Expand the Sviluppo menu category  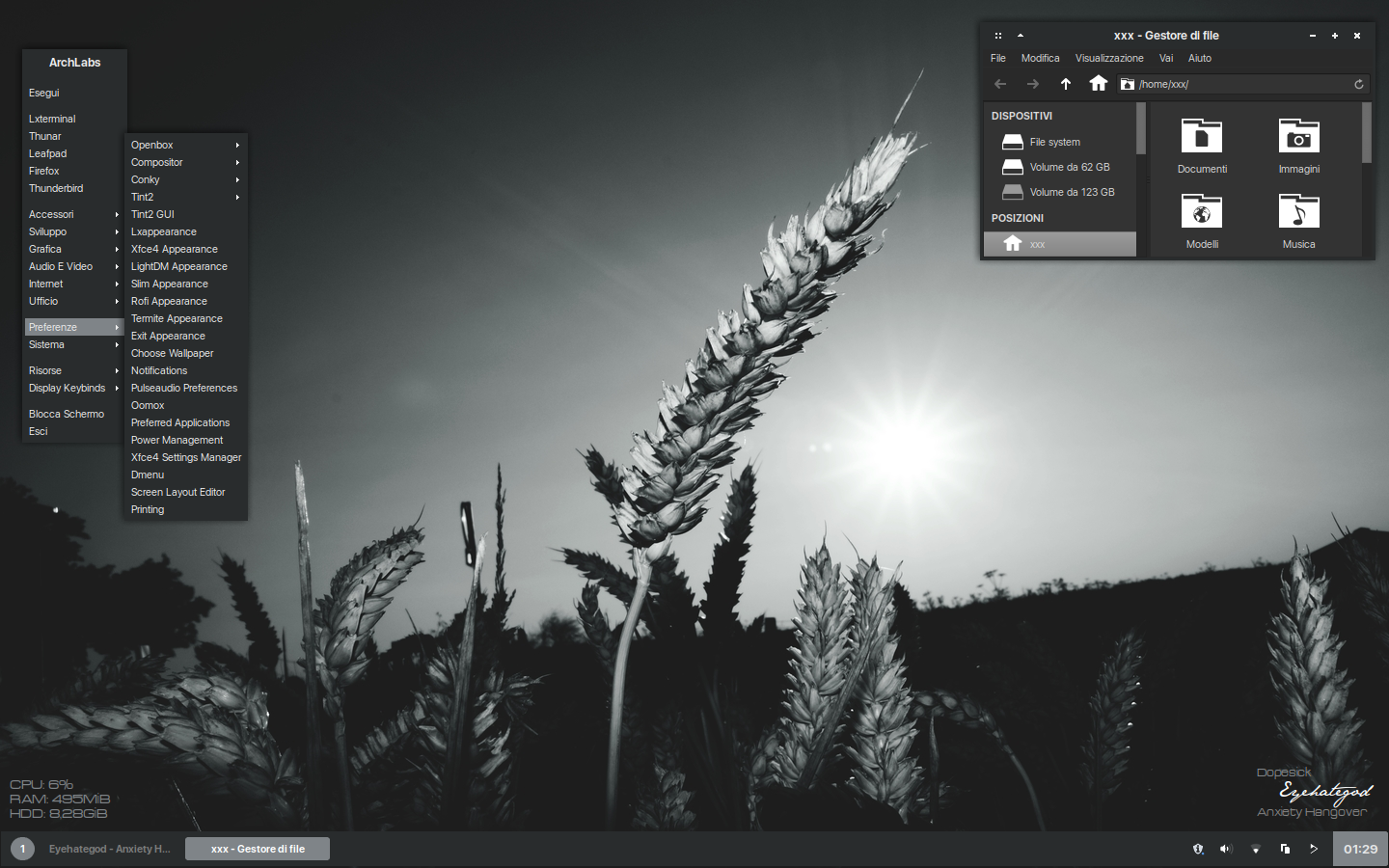click(74, 231)
